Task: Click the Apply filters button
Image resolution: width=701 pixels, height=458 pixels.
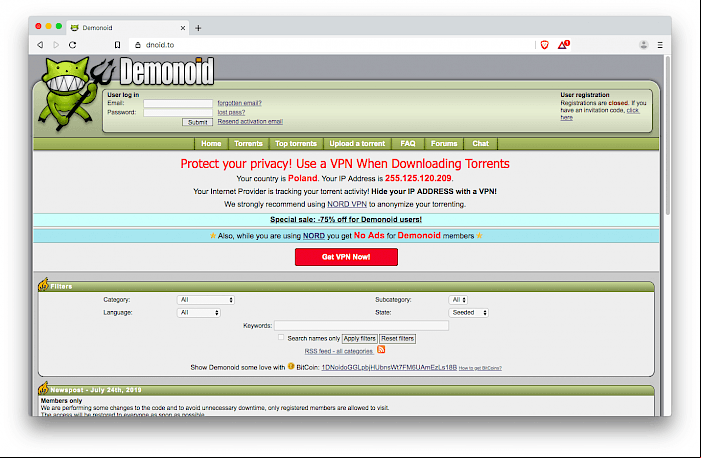Action: point(359,339)
